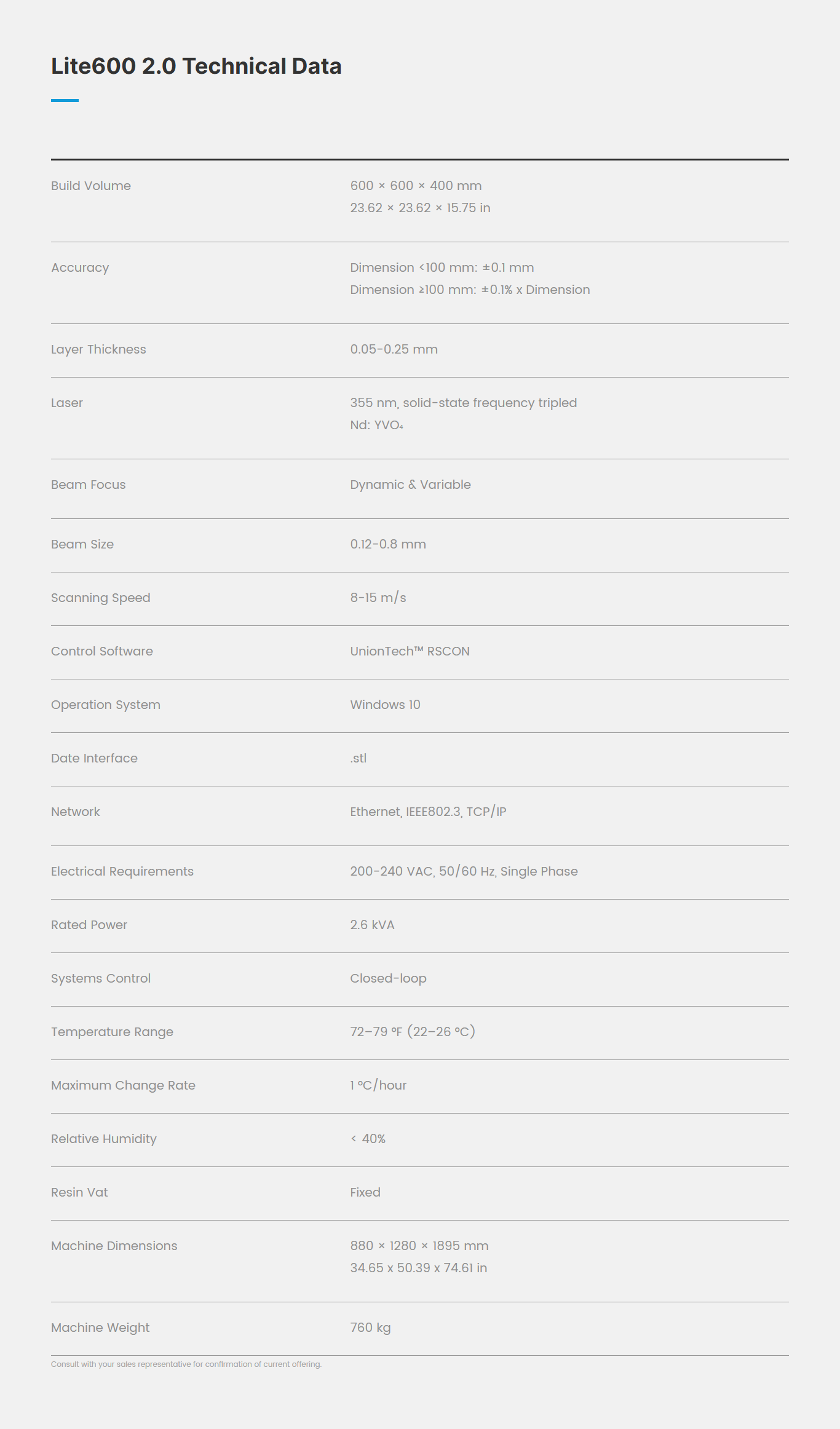840x1429 pixels.
Task: Click the Accuracy row label
Action: coord(80,267)
